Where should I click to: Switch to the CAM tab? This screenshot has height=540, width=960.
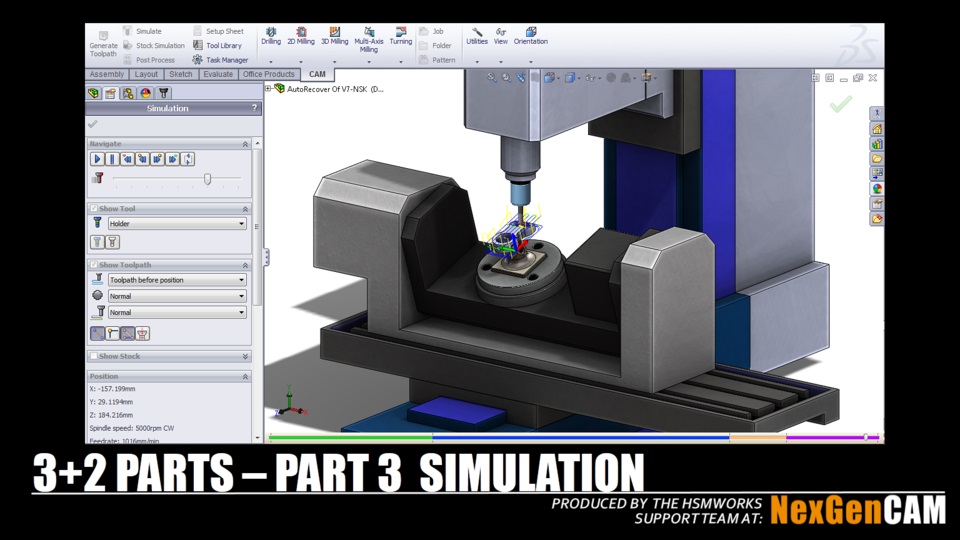click(317, 74)
